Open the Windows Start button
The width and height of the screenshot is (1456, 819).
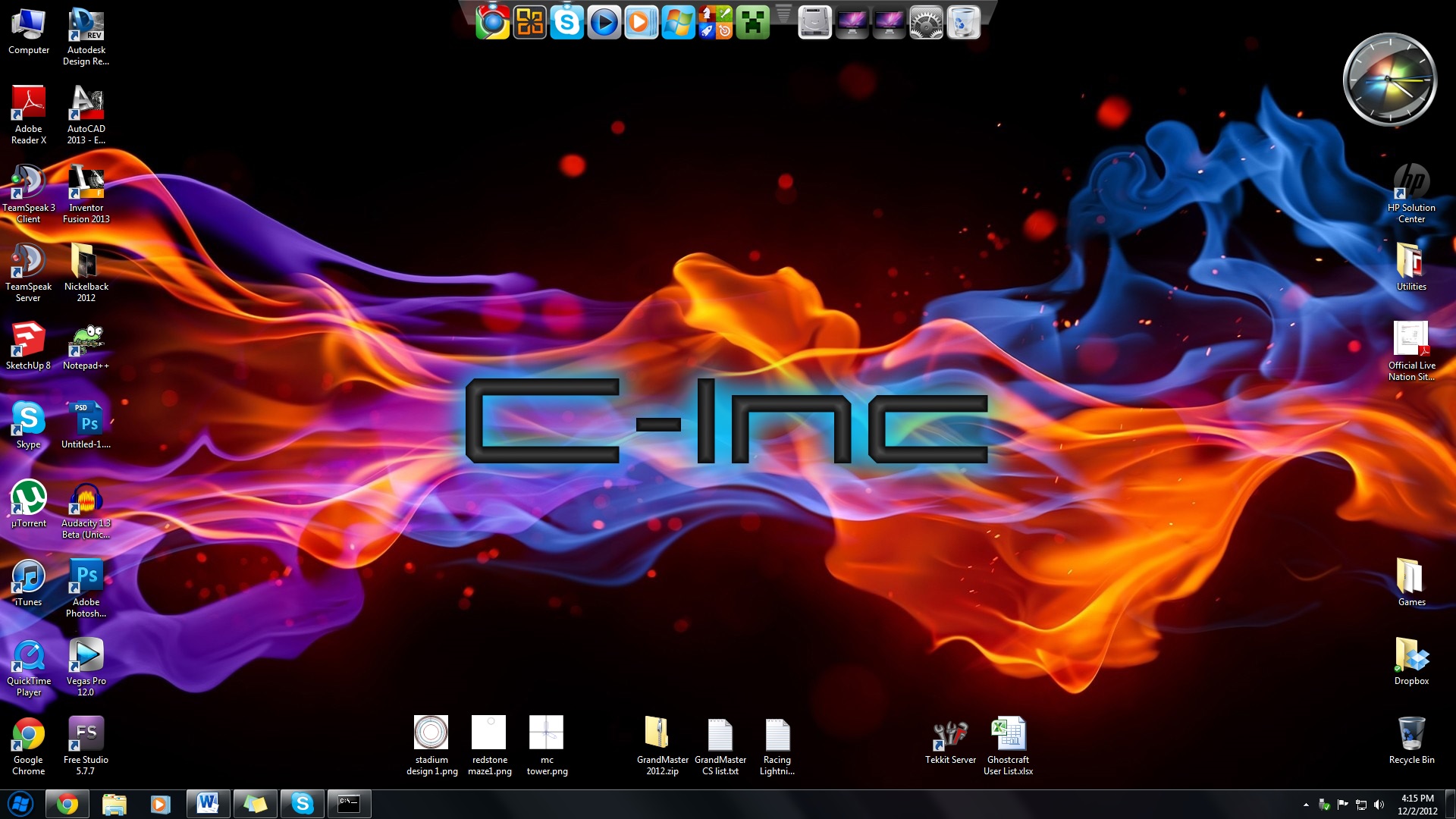(20, 804)
